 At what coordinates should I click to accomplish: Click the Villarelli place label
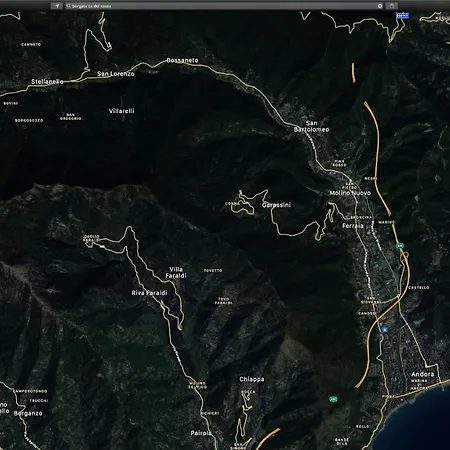click(122, 111)
